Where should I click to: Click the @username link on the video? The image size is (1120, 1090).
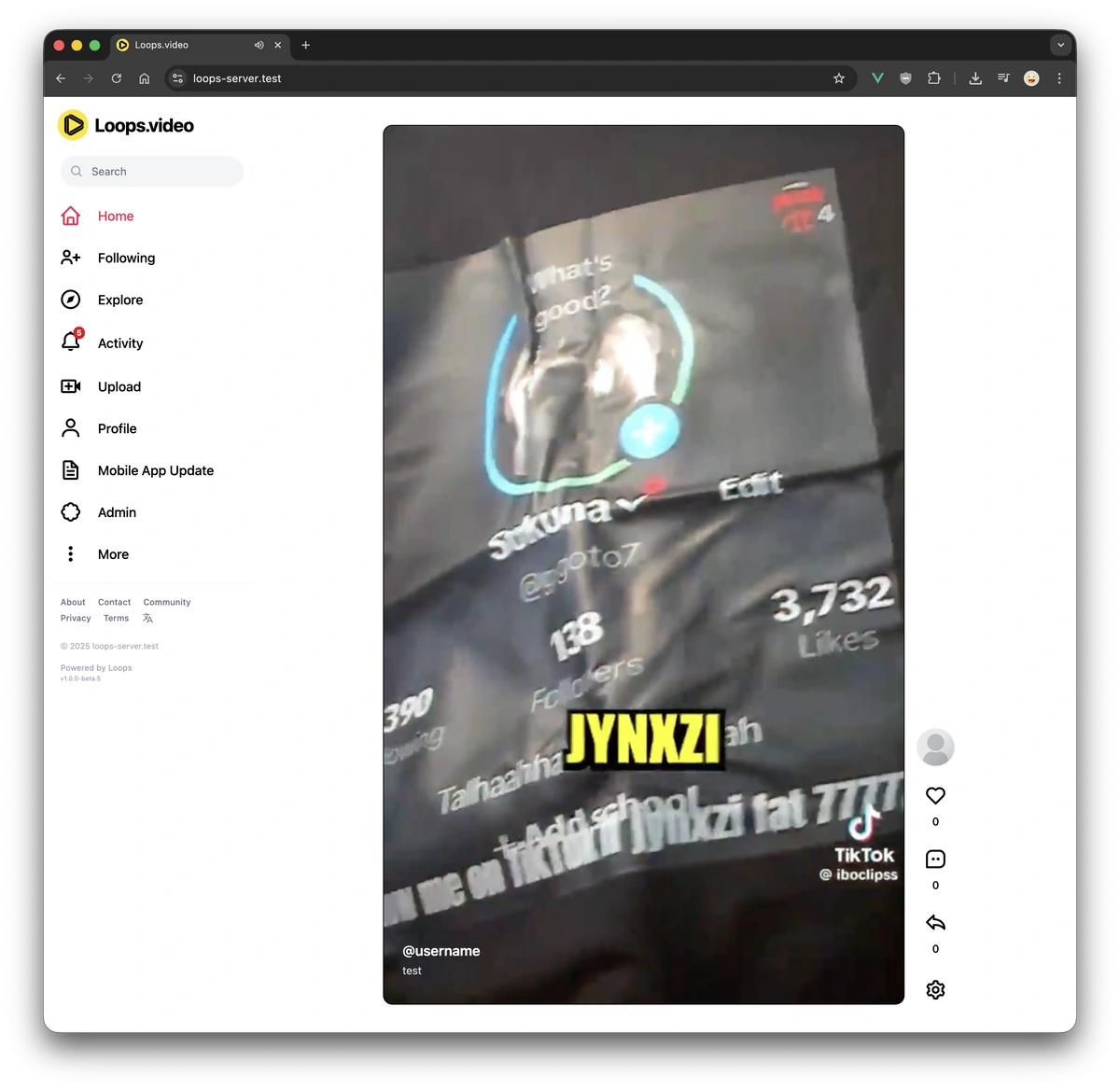tap(441, 950)
